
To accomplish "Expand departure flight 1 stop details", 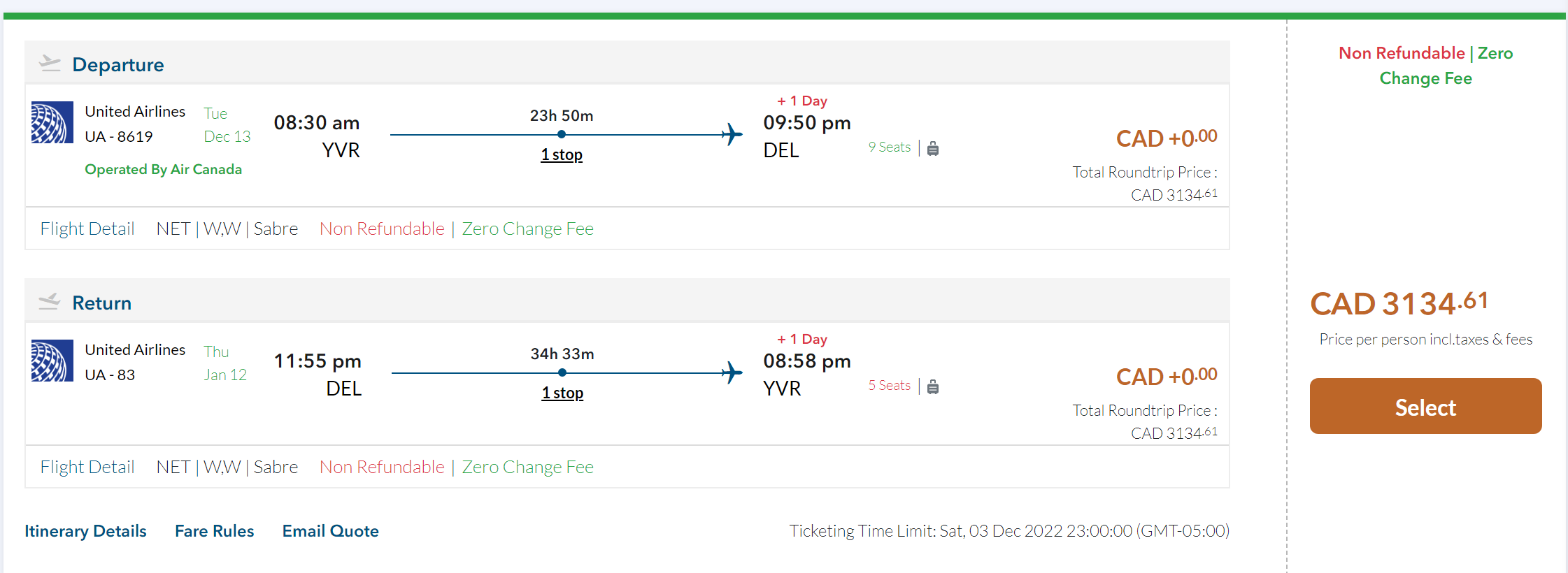I will pyautogui.click(x=561, y=154).
